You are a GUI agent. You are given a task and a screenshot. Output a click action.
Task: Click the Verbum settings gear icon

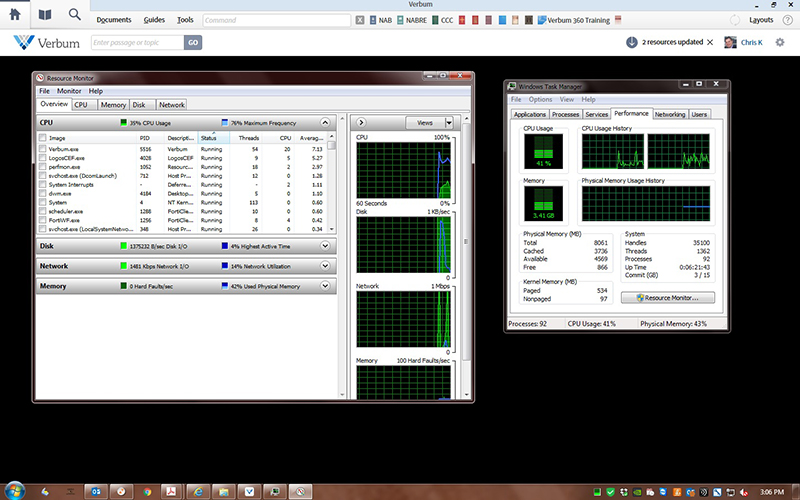click(x=779, y=42)
